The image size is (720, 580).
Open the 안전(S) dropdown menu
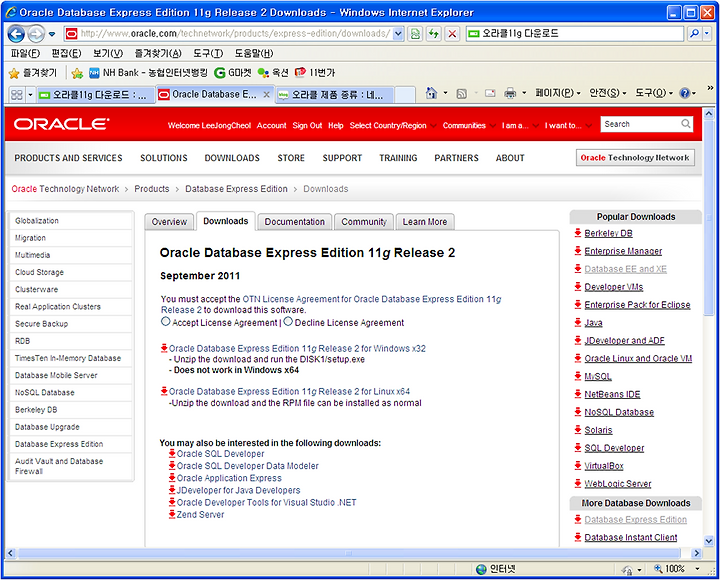[x=608, y=93]
